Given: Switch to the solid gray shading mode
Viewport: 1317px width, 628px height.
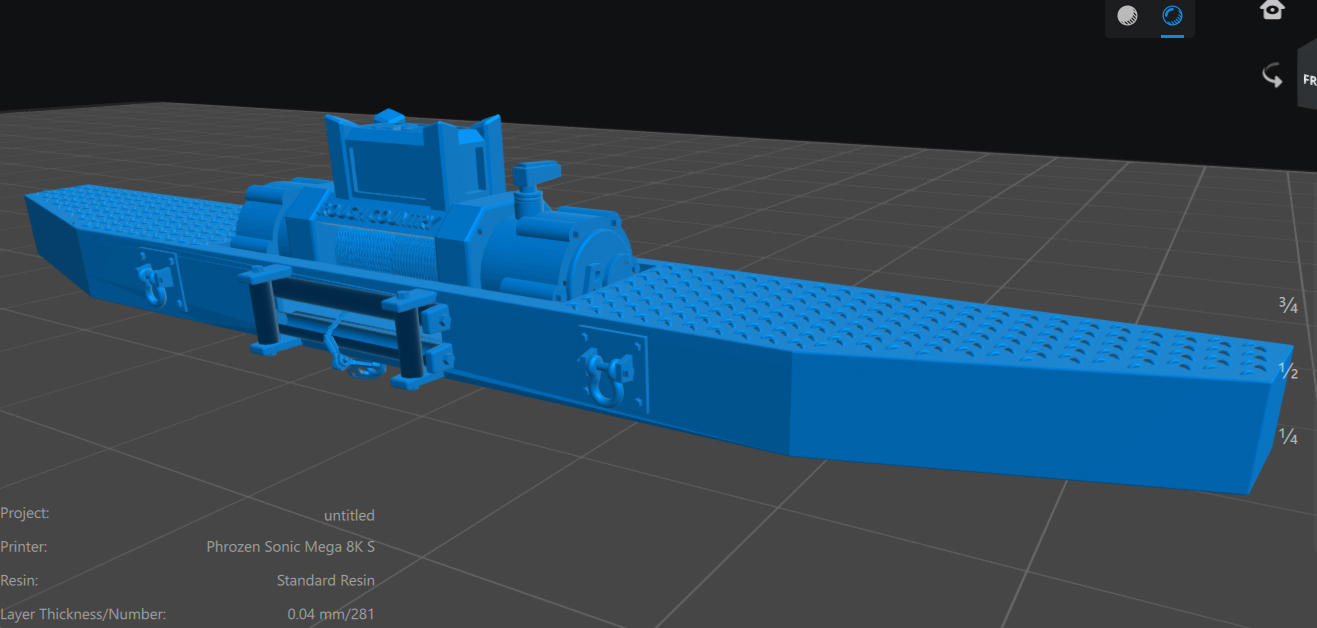Looking at the screenshot, I should [x=1127, y=16].
